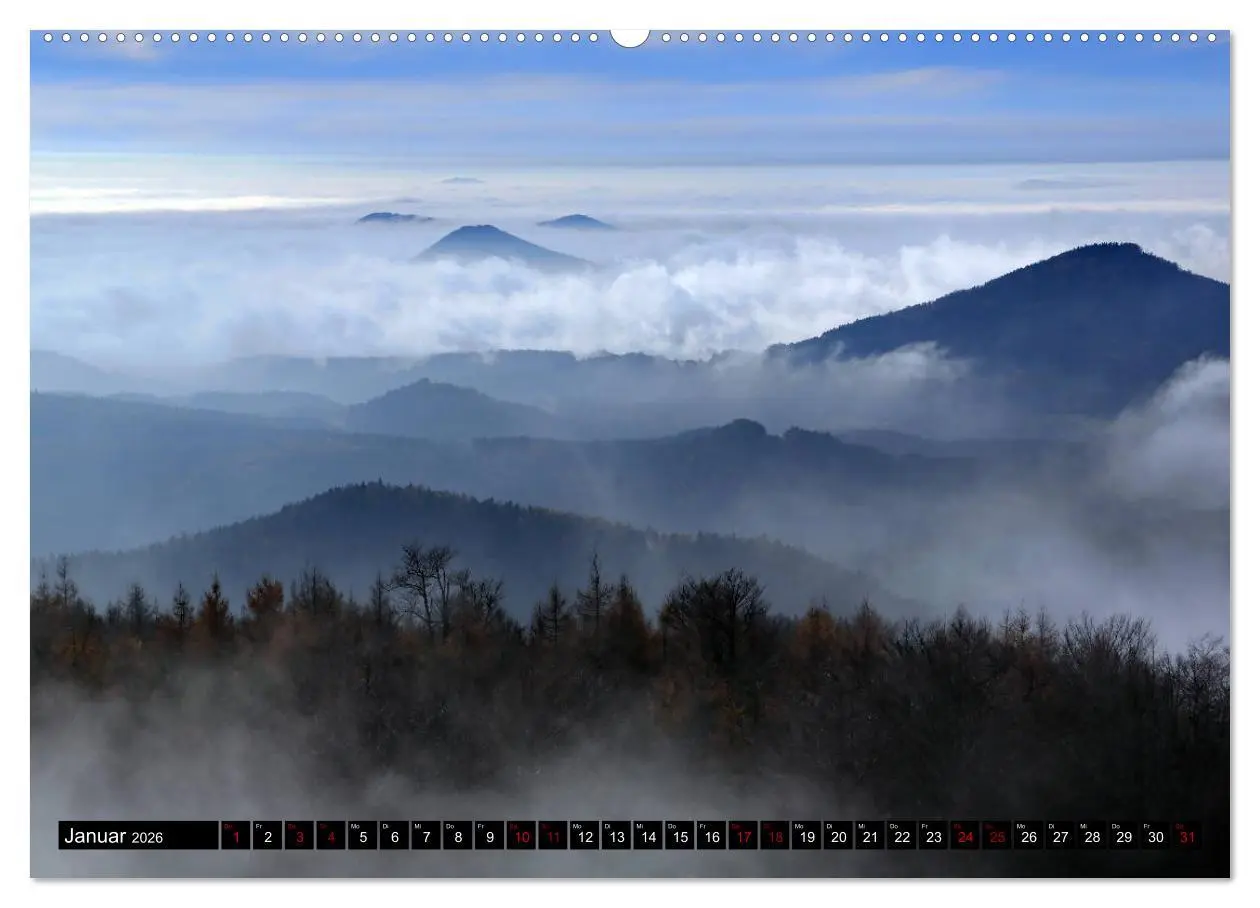
Task: Click date 28 marked Mi
Action: 1092,836
